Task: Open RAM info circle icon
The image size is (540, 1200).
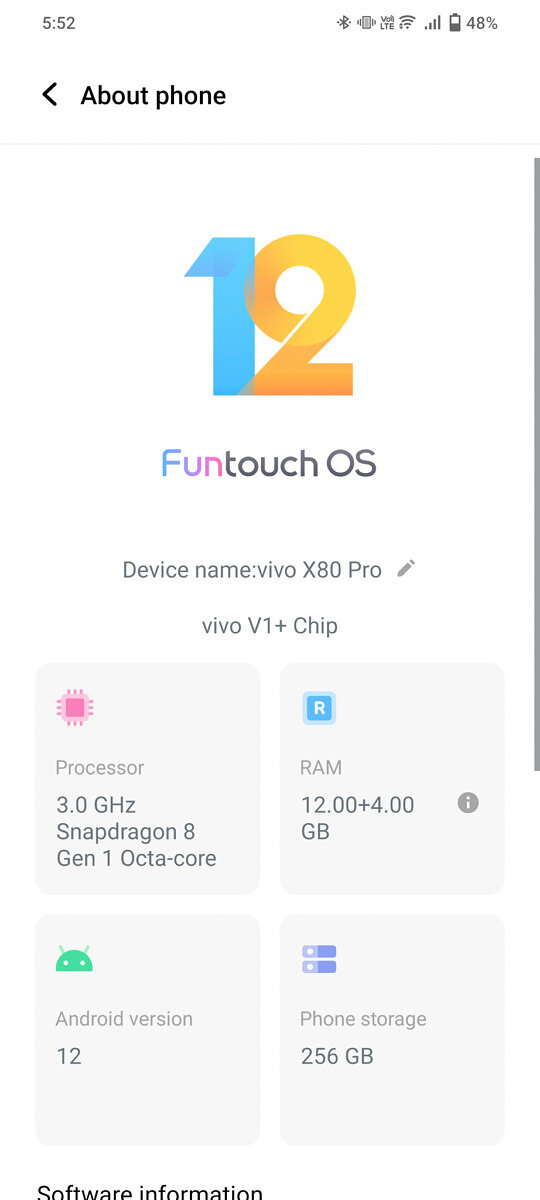Action: (x=468, y=803)
